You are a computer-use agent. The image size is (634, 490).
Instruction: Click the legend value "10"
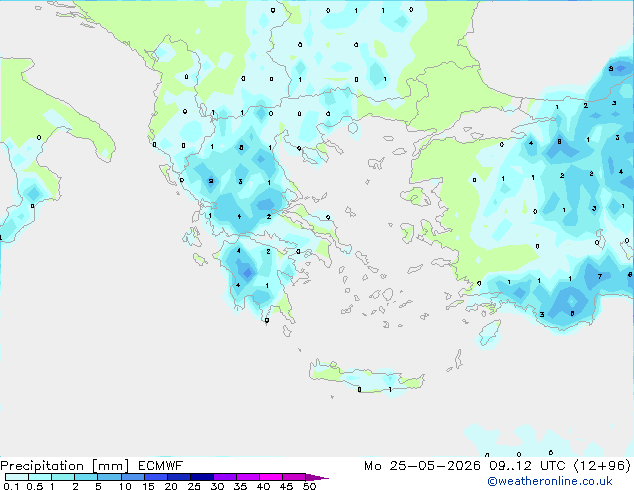click(x=125, y=486)
